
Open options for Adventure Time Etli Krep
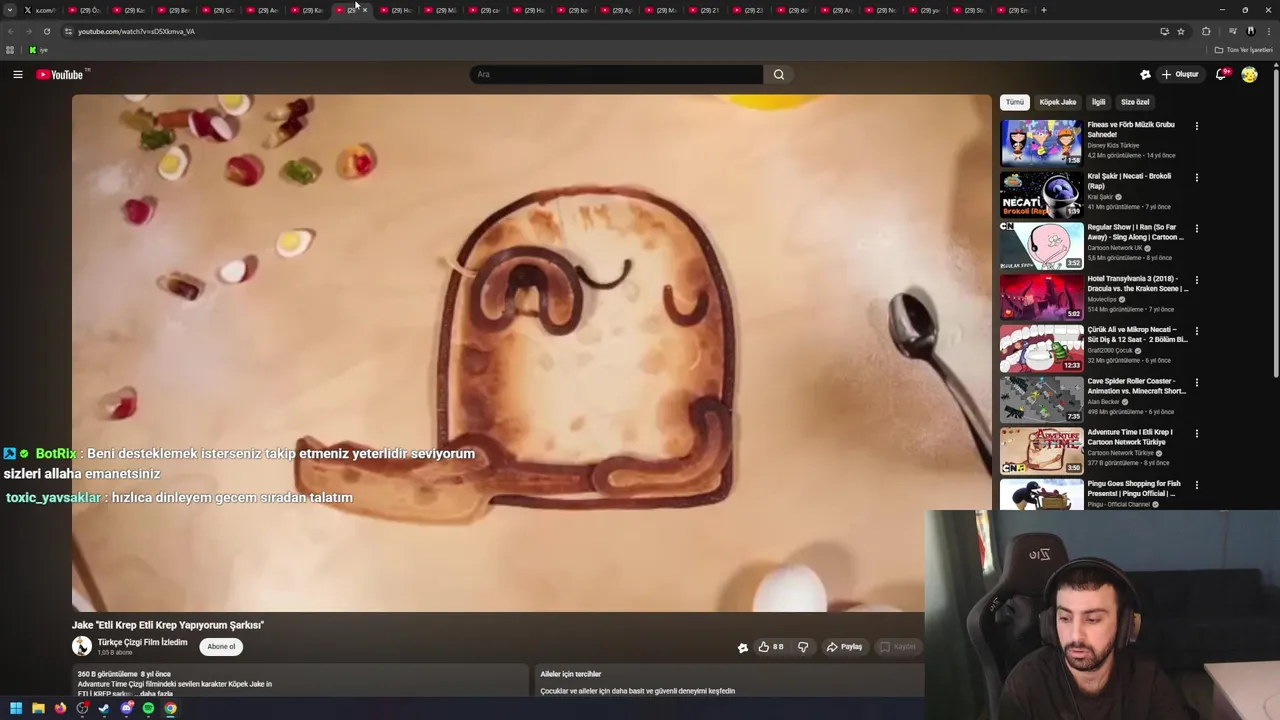(x=1196, y=433)
